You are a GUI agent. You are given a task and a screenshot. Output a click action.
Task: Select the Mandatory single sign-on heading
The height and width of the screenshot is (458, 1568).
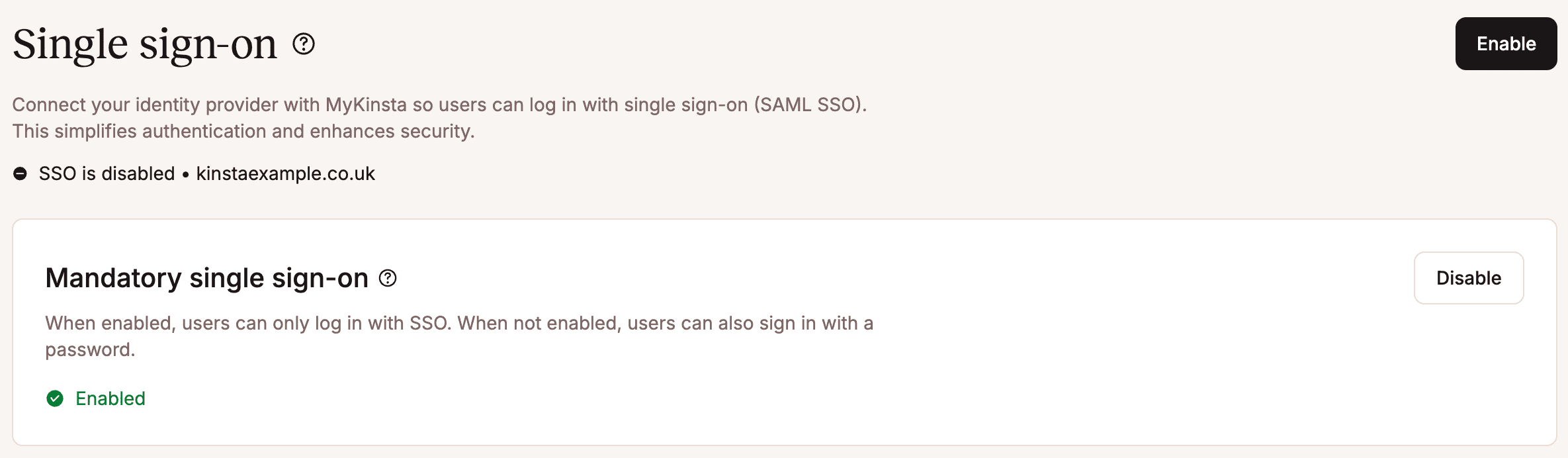coord(207,278)
